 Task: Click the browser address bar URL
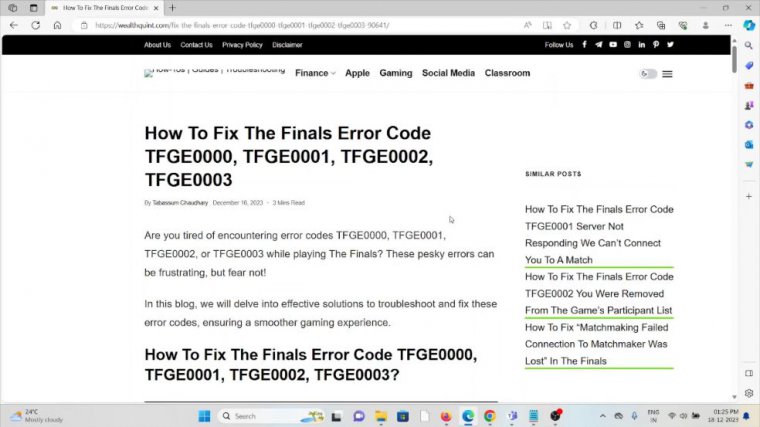click(300, 25)
